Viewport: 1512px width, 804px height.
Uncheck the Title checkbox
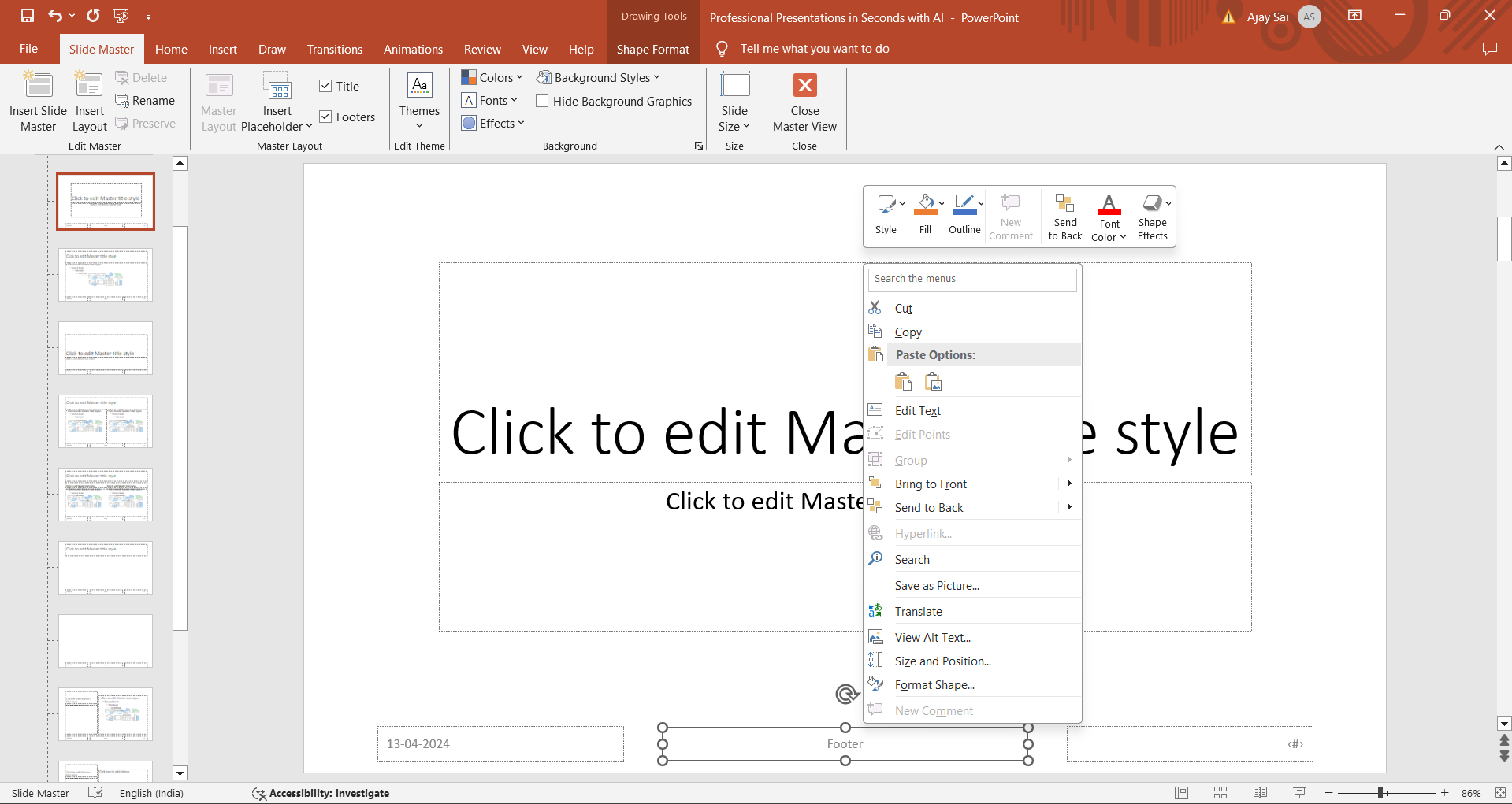[325, 86]
